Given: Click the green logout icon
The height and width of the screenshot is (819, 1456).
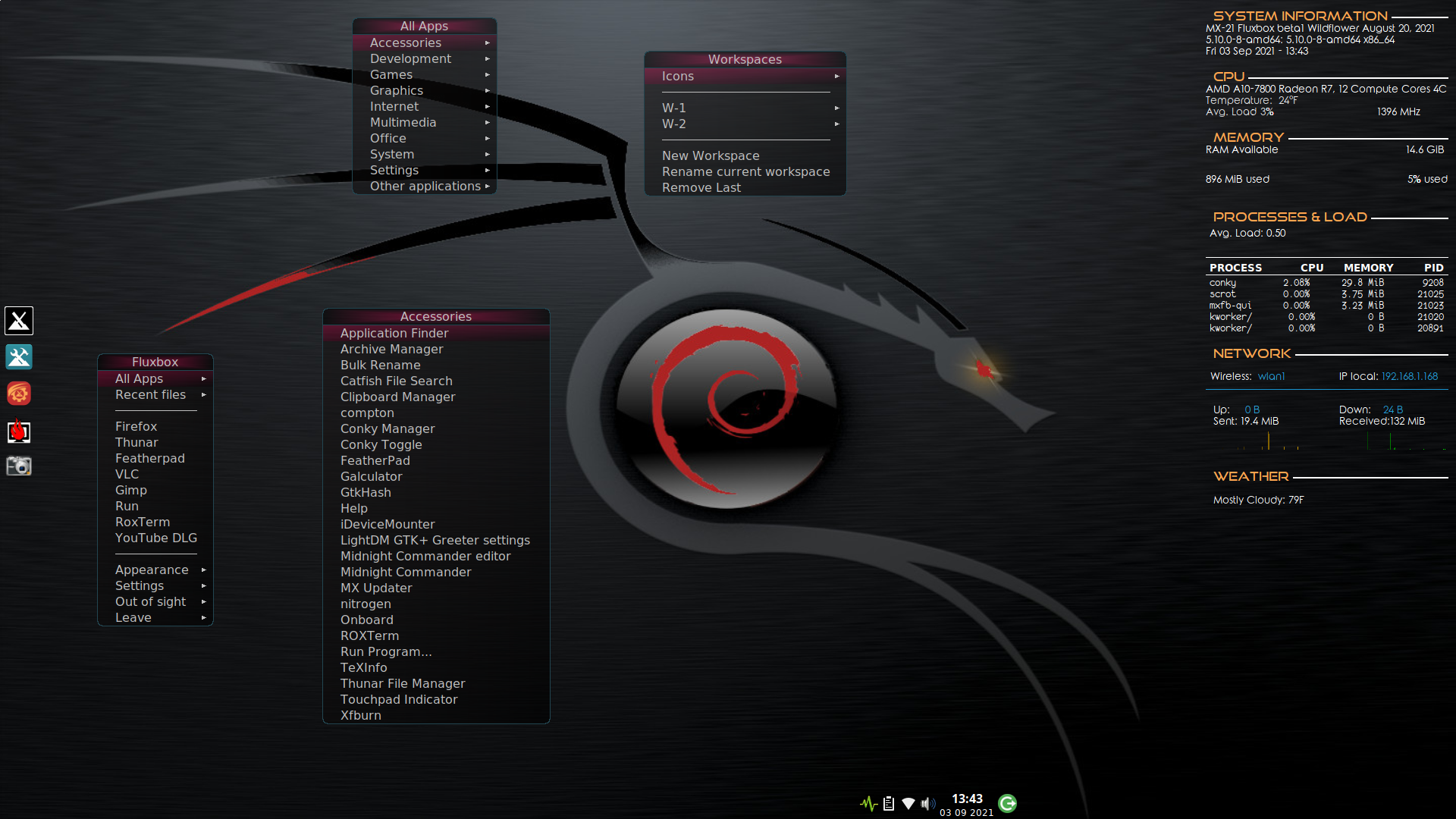Looking at the screenshot, I should [1008, 803].
